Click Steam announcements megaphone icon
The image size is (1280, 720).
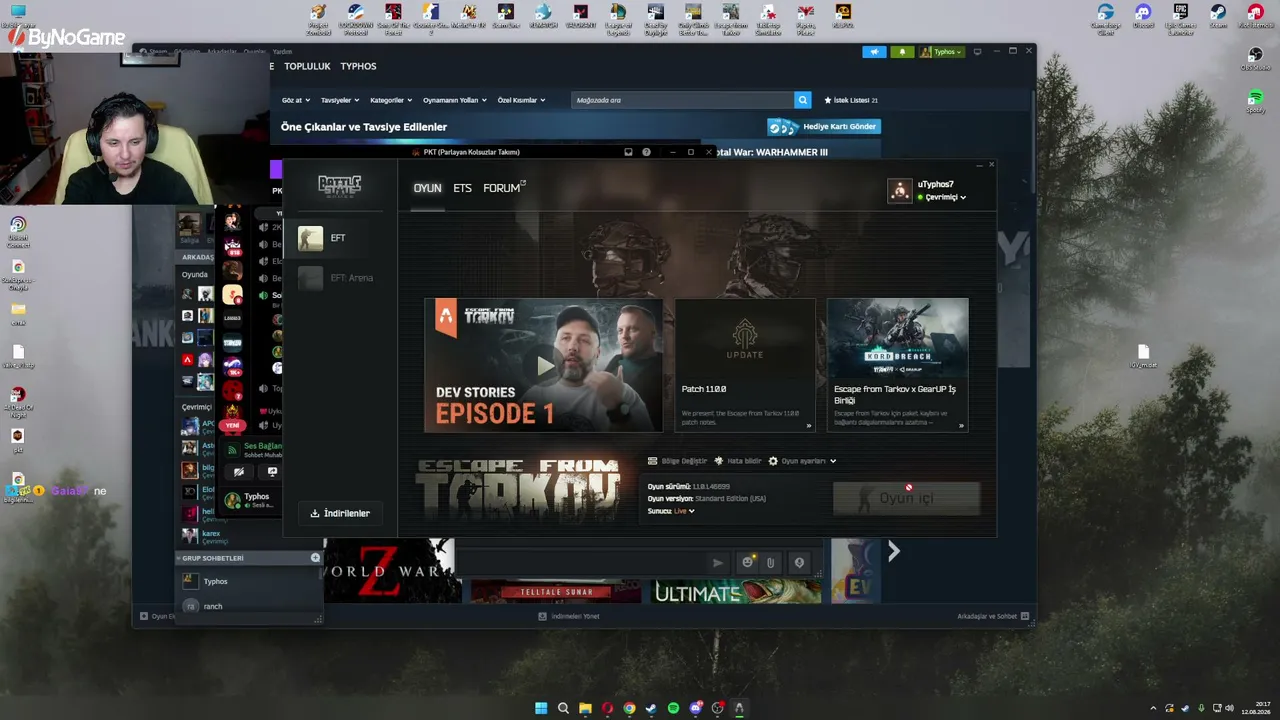click(874, 52)
